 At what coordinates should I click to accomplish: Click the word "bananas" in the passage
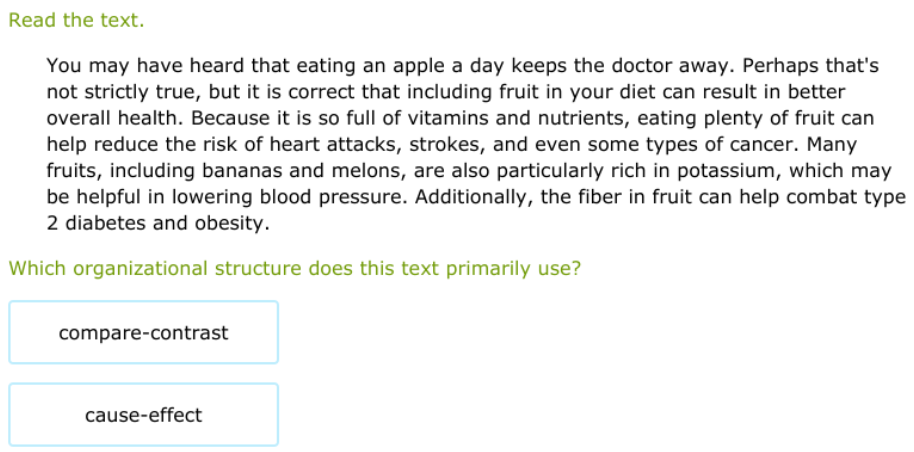221,170
